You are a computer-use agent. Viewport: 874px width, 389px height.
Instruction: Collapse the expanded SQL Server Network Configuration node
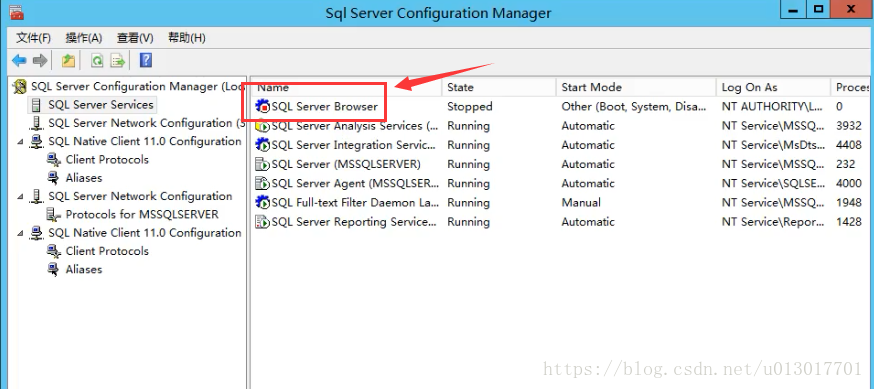click(21, 196)
